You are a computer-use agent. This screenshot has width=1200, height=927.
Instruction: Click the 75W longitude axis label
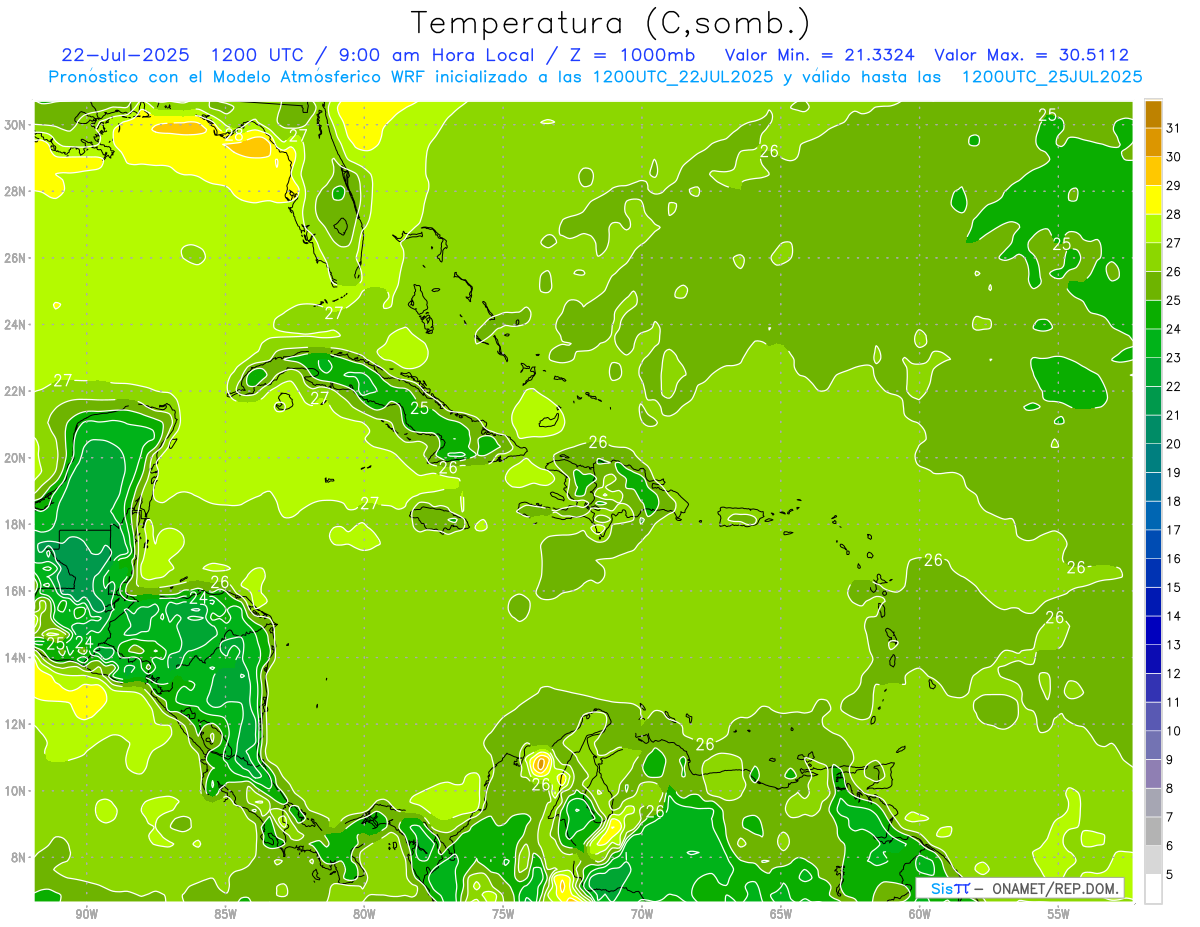(x=503, y=914)
